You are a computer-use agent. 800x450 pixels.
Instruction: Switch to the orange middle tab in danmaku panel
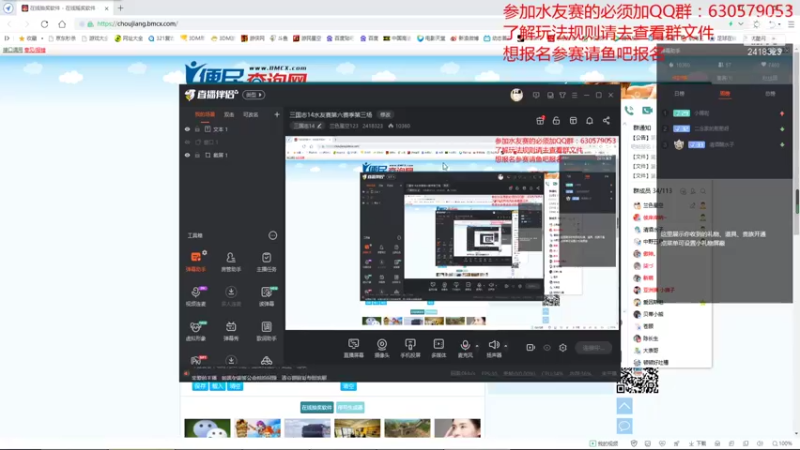pos(724,93)
